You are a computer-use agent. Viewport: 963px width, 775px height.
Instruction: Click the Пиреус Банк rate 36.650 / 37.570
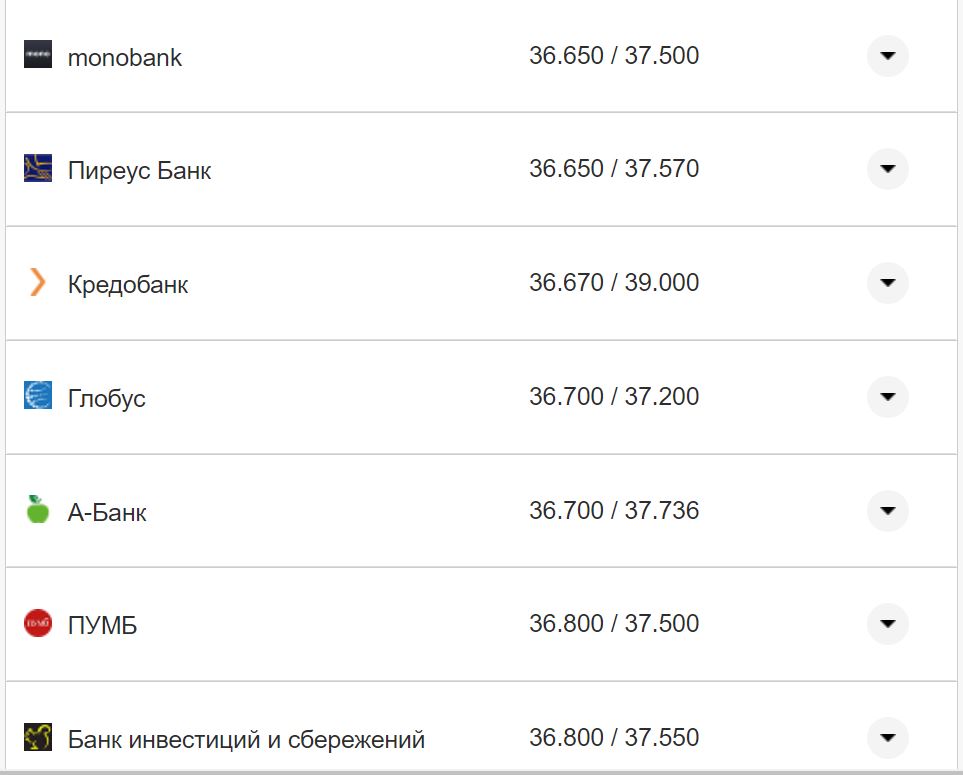614,169
